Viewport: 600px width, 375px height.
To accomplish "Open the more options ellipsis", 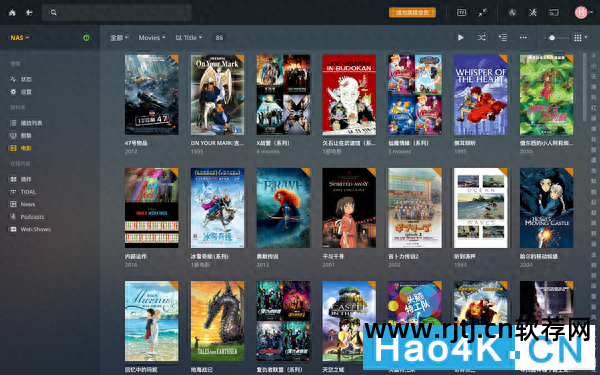I will click(523, 38).
